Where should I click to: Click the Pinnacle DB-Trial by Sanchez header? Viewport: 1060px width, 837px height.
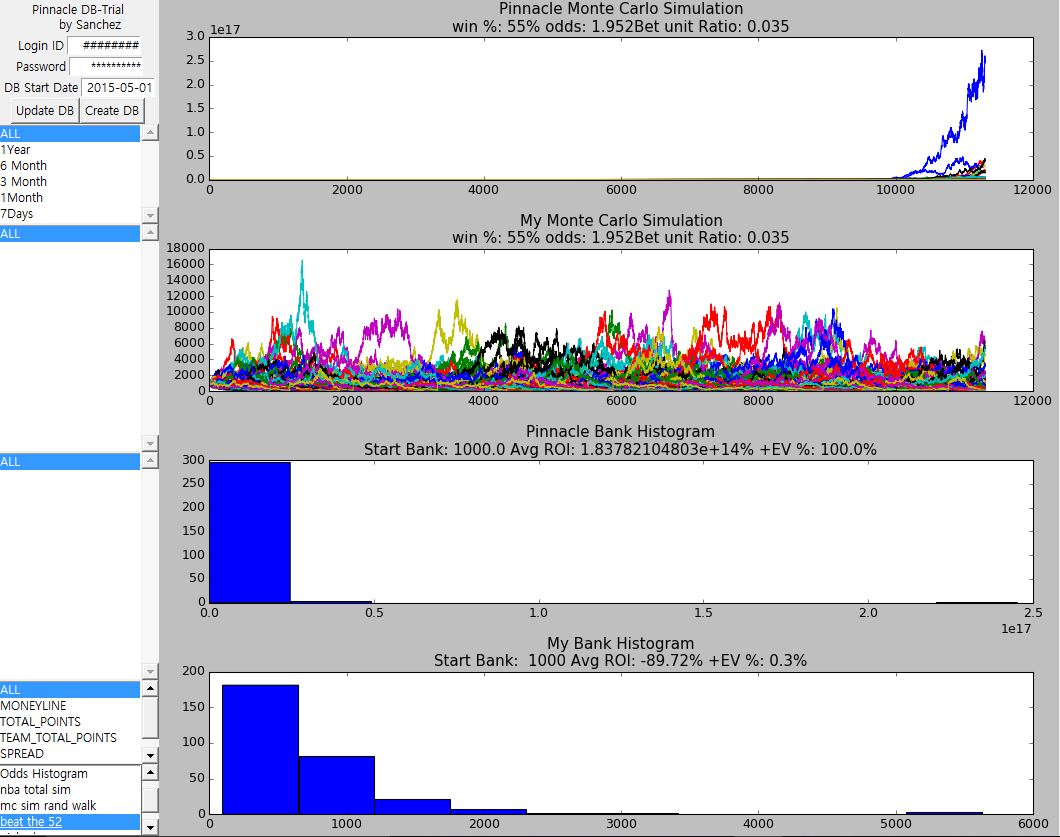pos(78,17)
